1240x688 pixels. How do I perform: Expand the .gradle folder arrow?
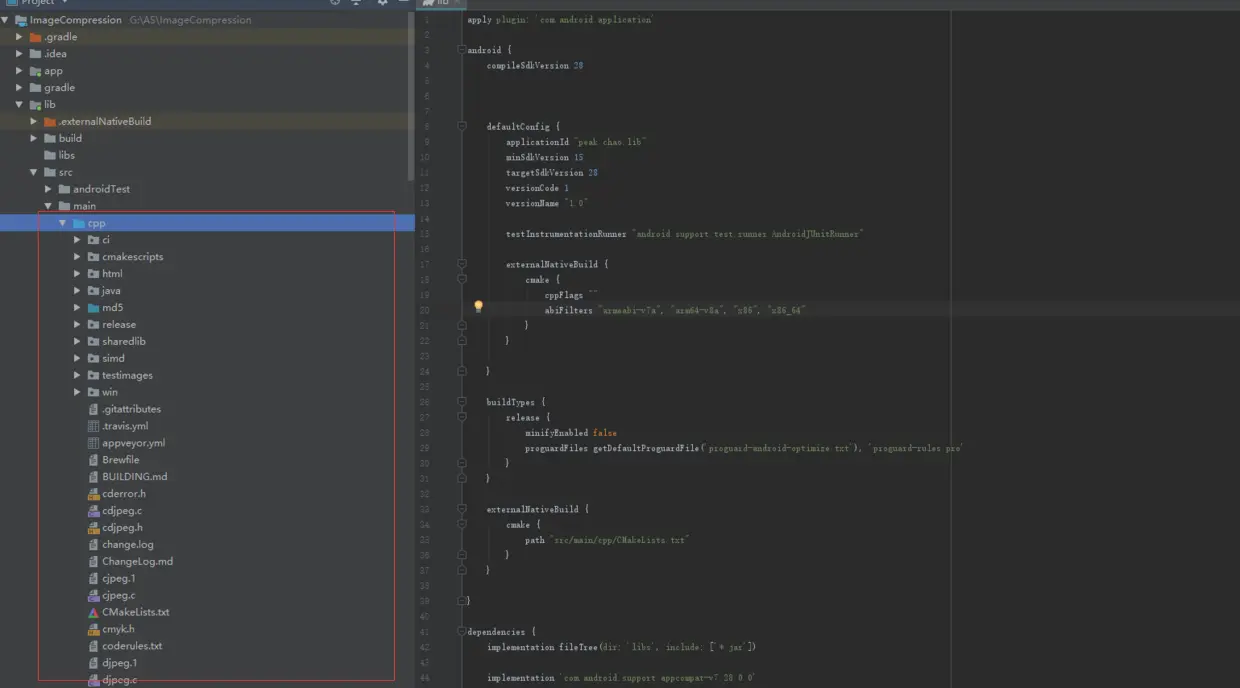point(20,37)
